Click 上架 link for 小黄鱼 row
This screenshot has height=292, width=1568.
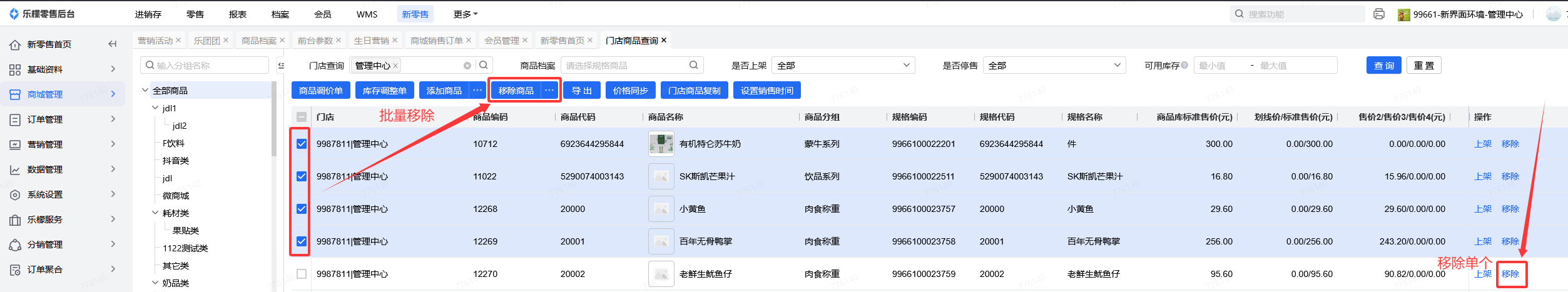click(1483, 209)
